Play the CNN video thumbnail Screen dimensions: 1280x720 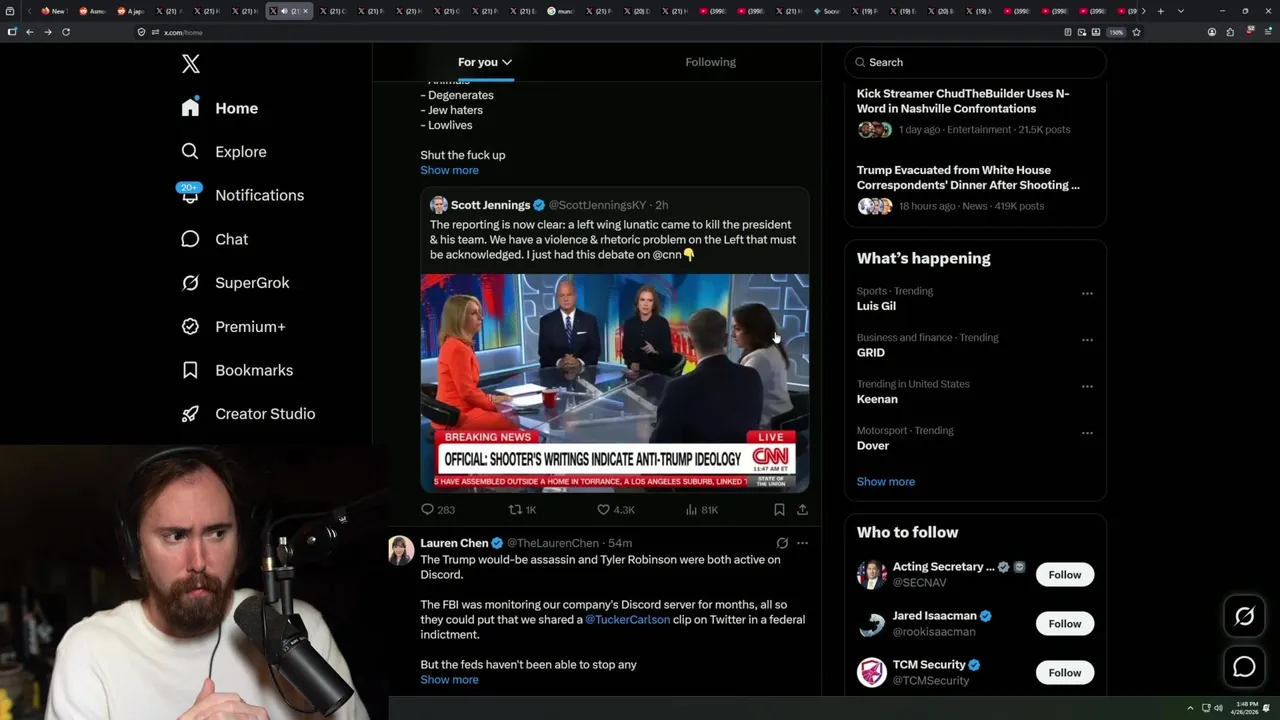614,383
